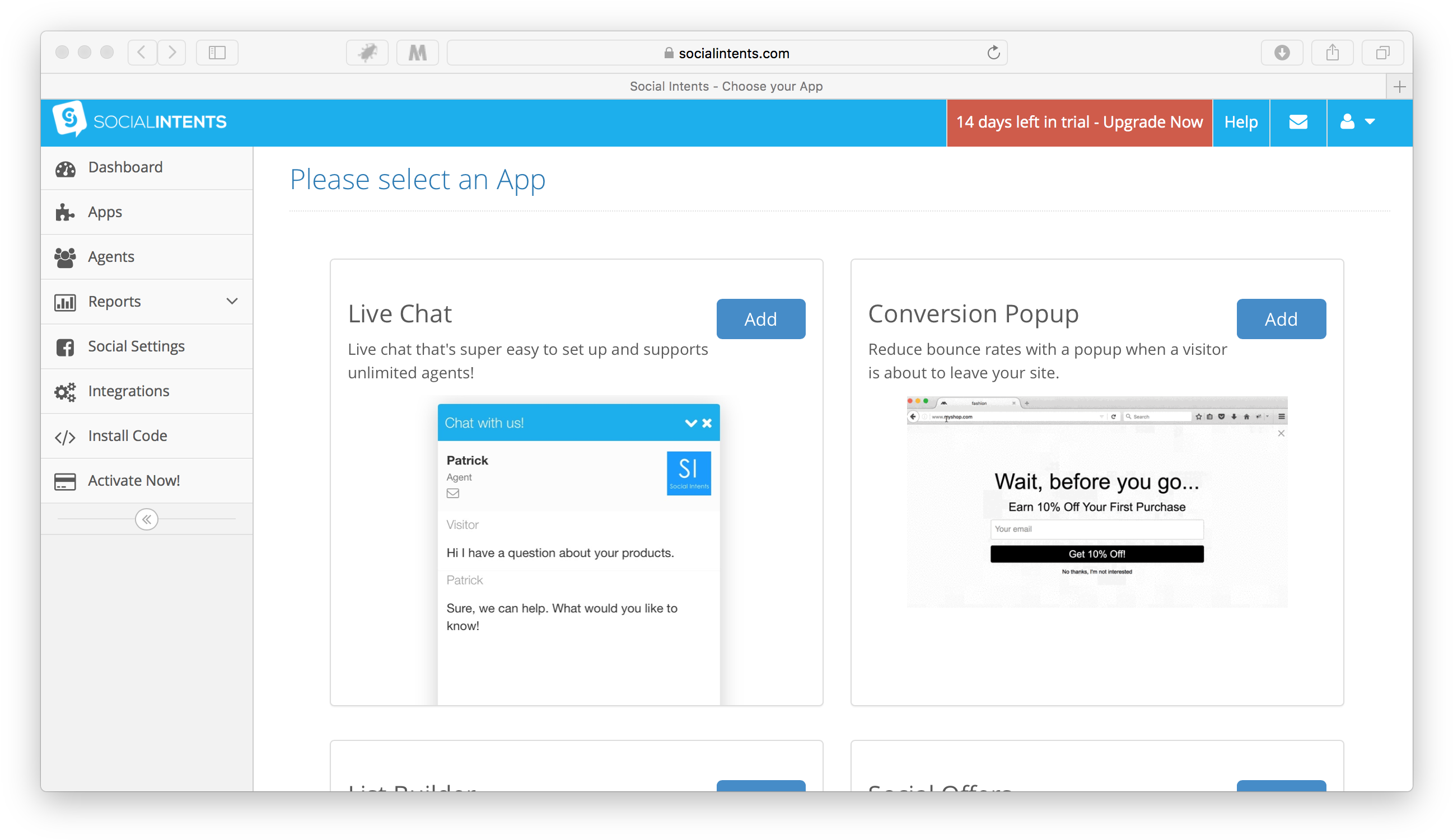Click the Integrations gears icon

pos(65,392)
